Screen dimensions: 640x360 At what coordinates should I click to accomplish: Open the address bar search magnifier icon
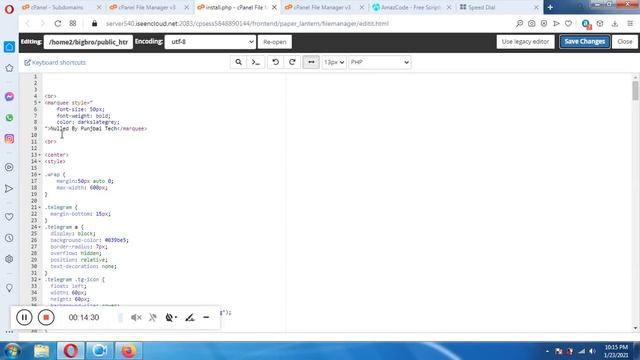(x=519, y=24)
